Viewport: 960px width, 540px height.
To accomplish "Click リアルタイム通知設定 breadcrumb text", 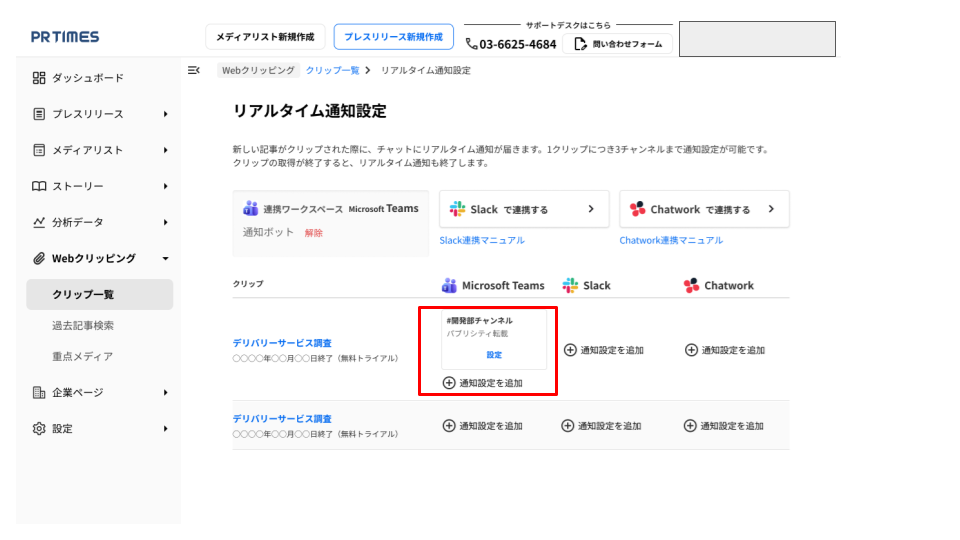I will 426,70.
